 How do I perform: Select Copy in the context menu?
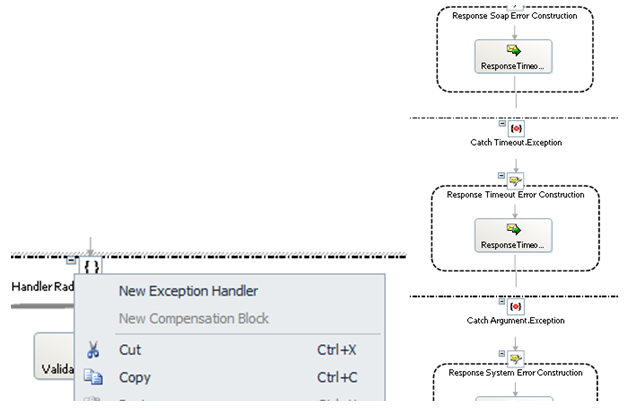[135, 377]
